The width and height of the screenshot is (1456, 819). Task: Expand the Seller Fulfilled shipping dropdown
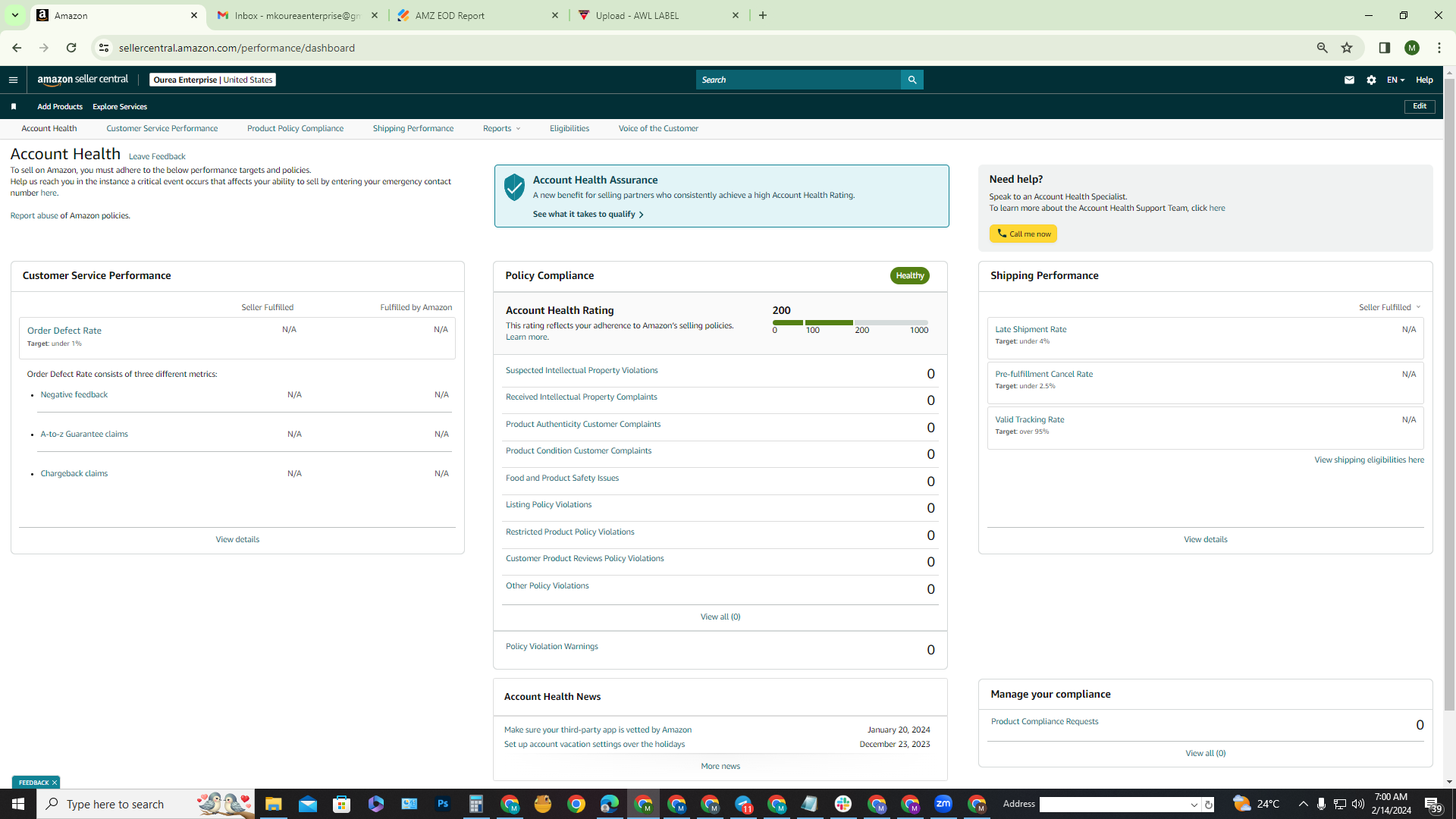pyautogui.click(x=1389, y=307)
